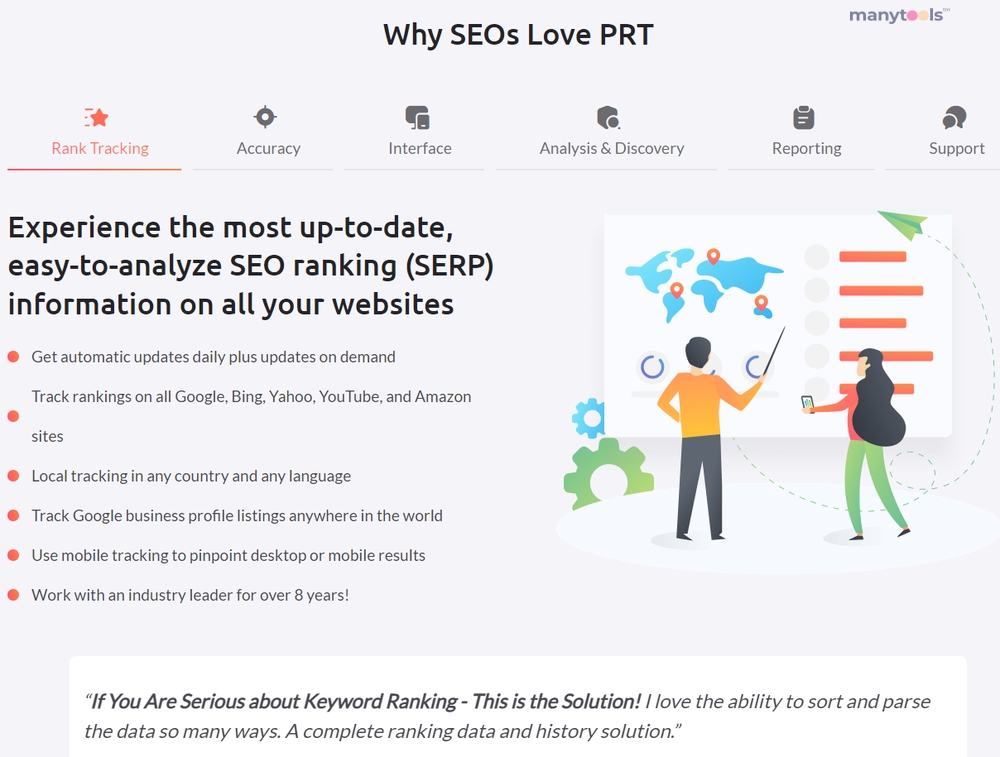The height and width of the screenshot is (757, 1000).
Task: Click the Interface devices icon
Action: pyautogui.click(x=418, y=118)
